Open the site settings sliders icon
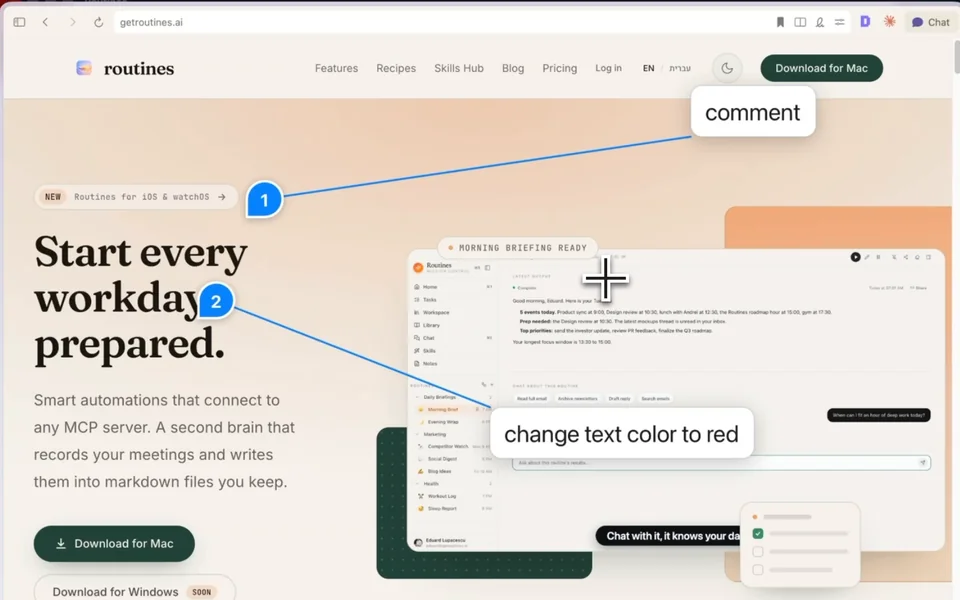960x600 pixels. [839, 22]
